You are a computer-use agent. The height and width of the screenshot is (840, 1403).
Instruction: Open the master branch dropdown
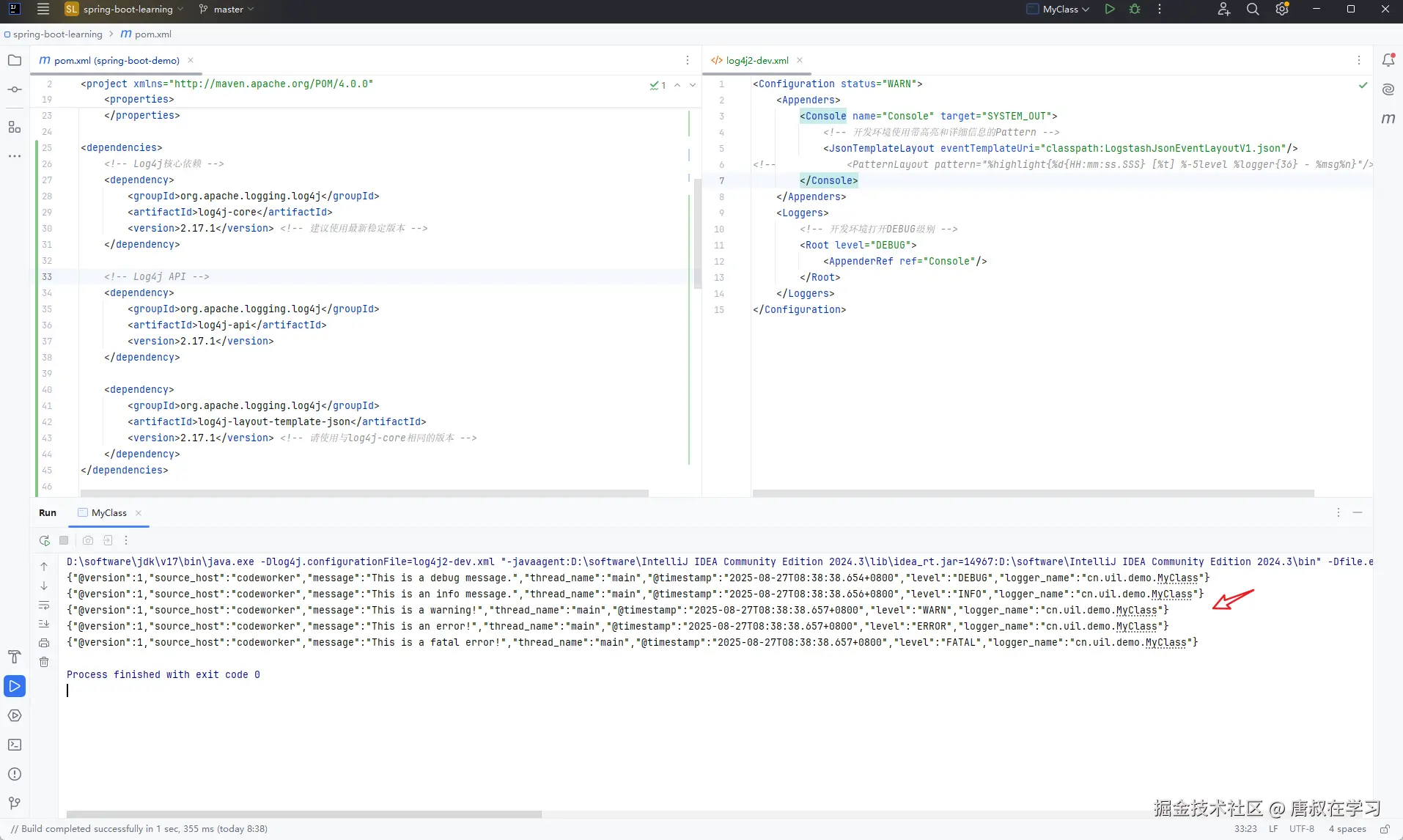click(x=227, y=10)
